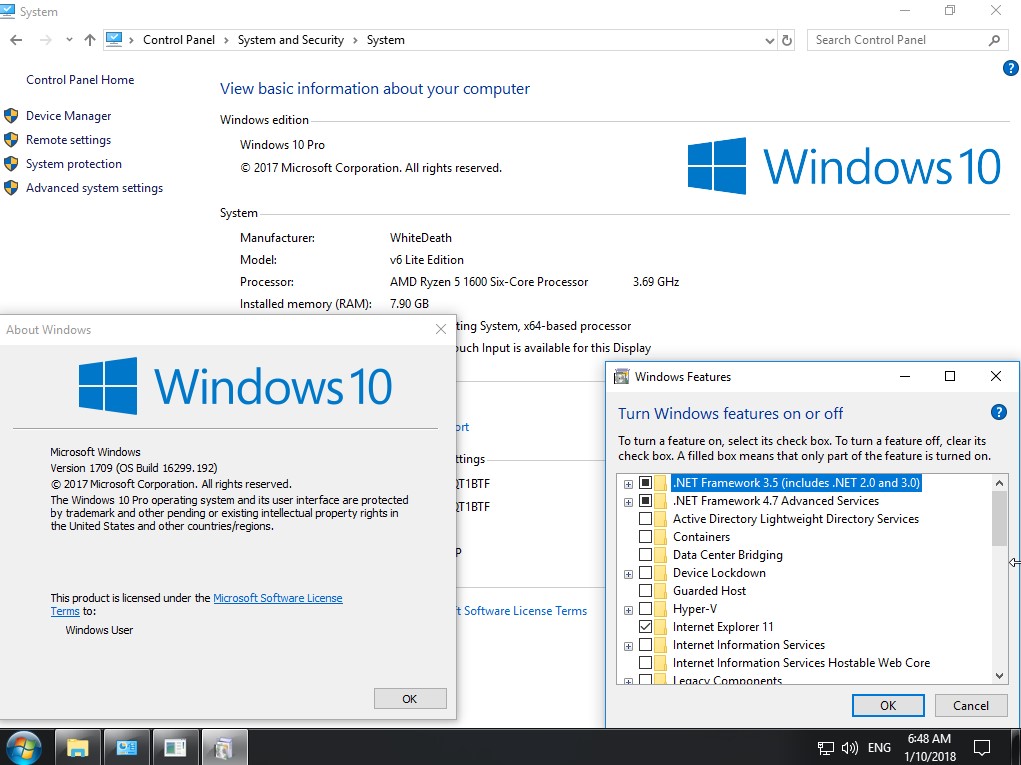Check the Data Center Bridging feature
This screenshot has height=765, width=1021.
pos(645,554)
